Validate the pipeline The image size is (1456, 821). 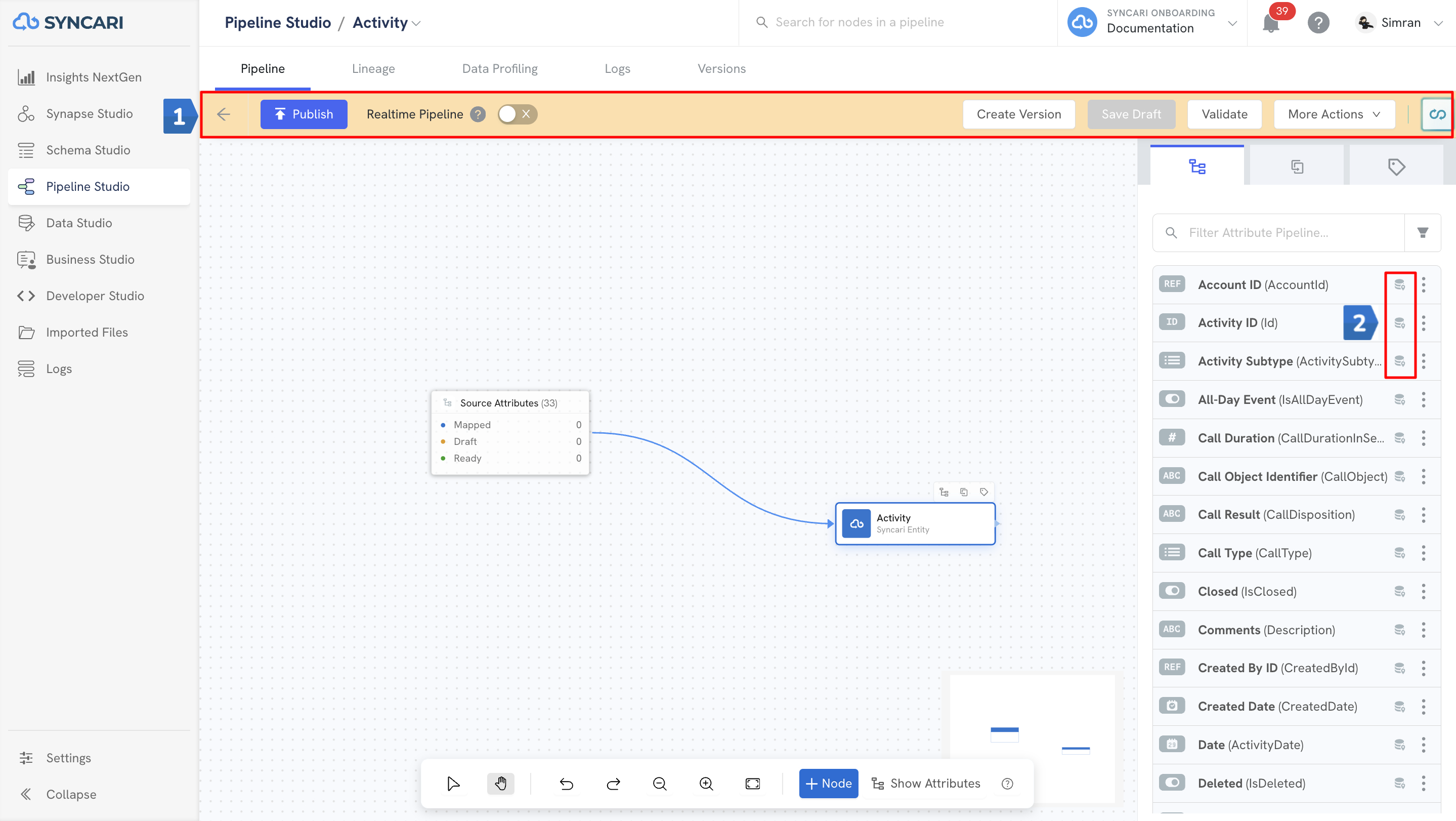[x=1224, y=114]
